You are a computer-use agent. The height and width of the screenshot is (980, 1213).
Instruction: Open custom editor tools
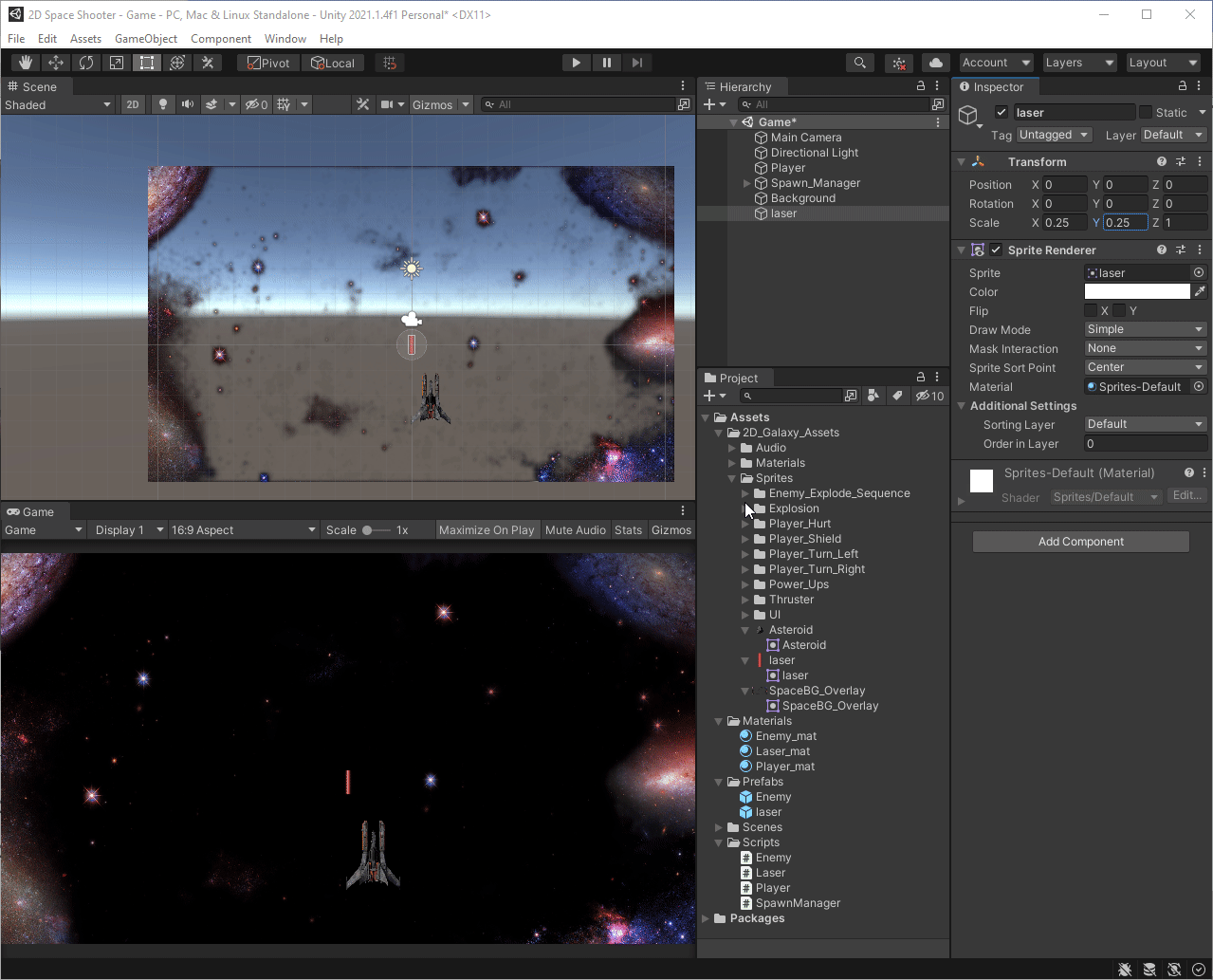[x=208, y=63]
